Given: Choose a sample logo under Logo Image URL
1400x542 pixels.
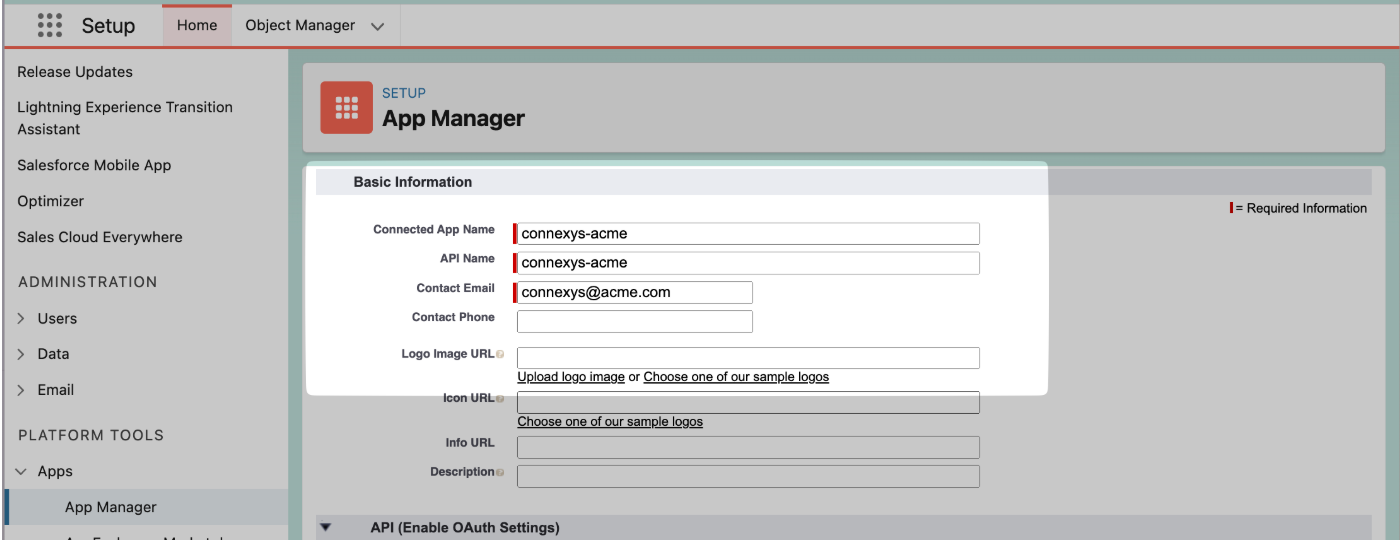Looking at the screenshot, I should coord(736,377).
